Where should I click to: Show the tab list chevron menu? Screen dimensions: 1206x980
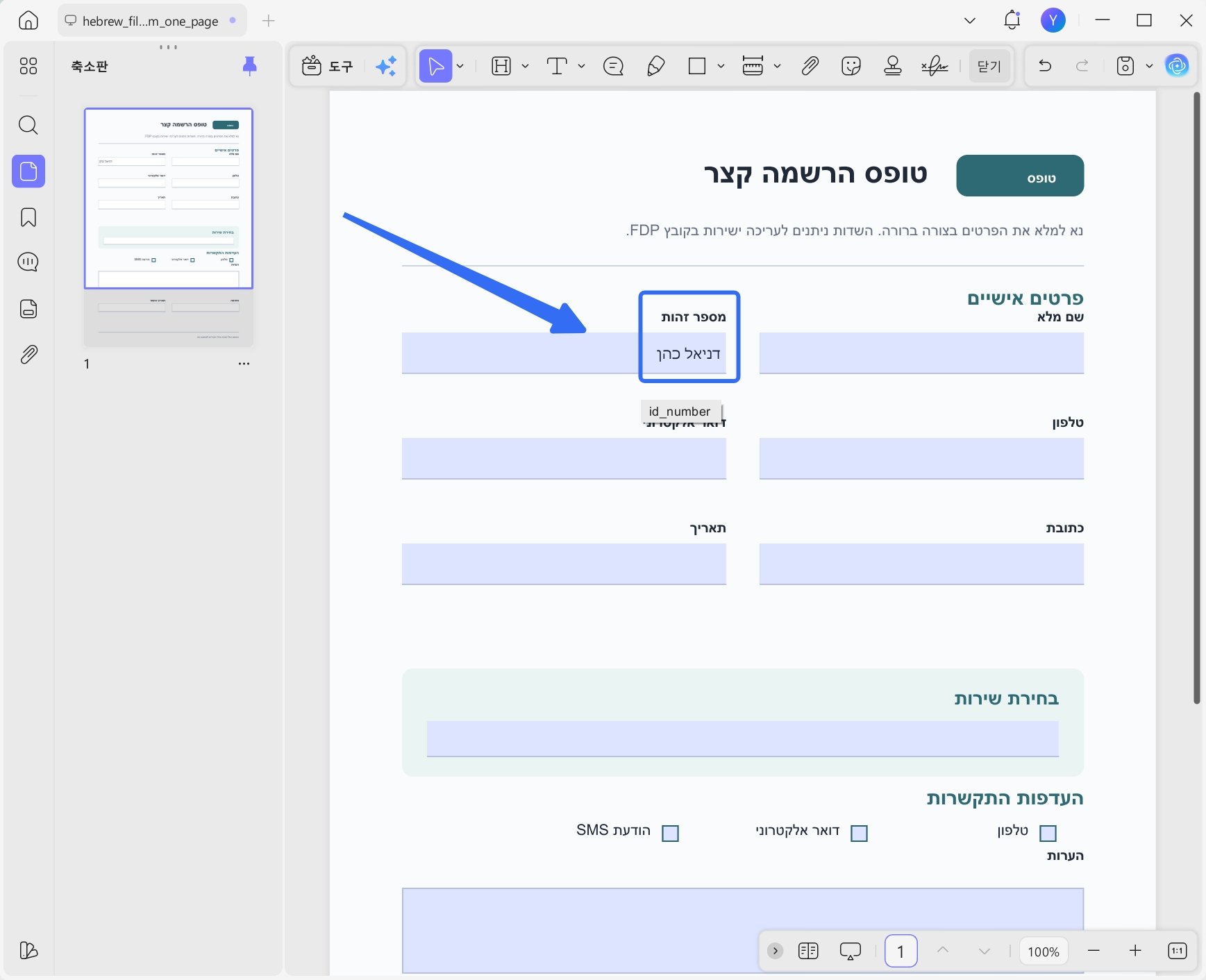pos(970,21)
